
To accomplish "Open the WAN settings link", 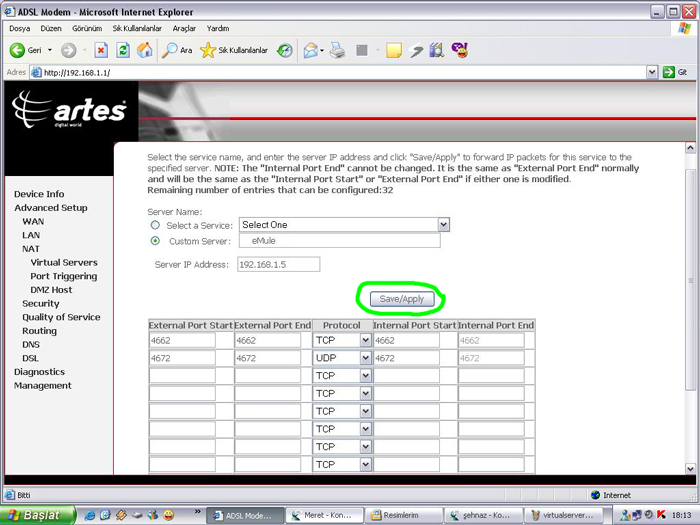I will tap(33, 221).
